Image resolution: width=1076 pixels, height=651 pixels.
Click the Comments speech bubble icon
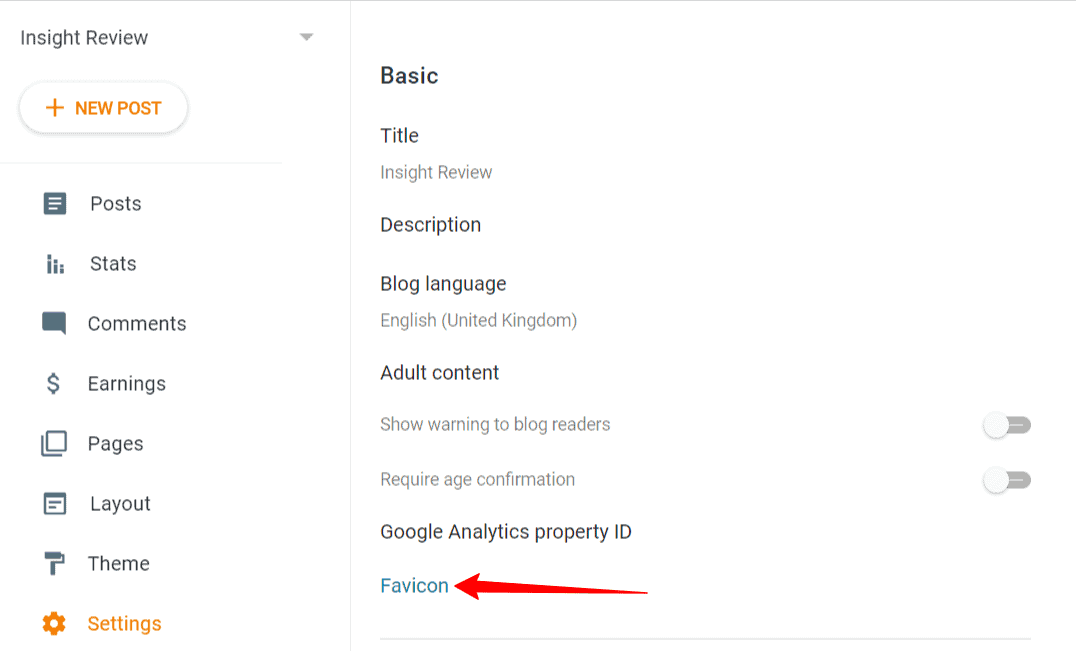[x=53, y=323]
